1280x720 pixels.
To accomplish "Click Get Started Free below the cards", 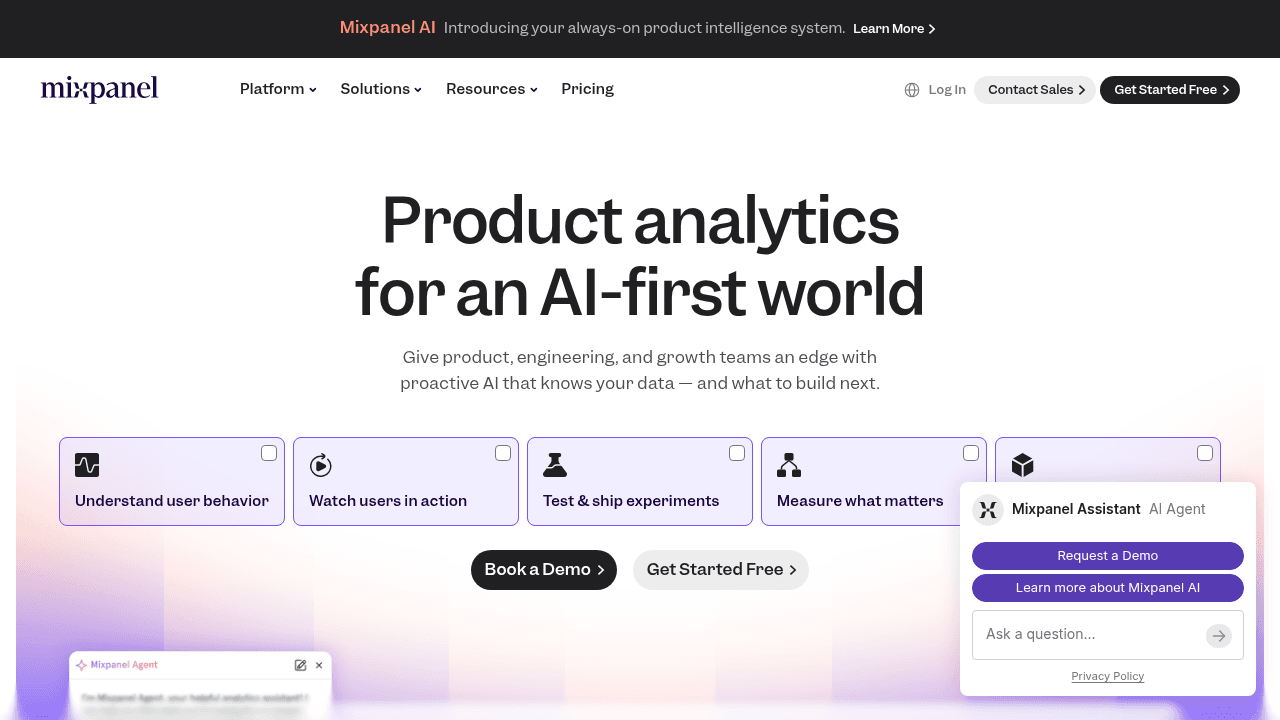I will (x=721, y=570).
